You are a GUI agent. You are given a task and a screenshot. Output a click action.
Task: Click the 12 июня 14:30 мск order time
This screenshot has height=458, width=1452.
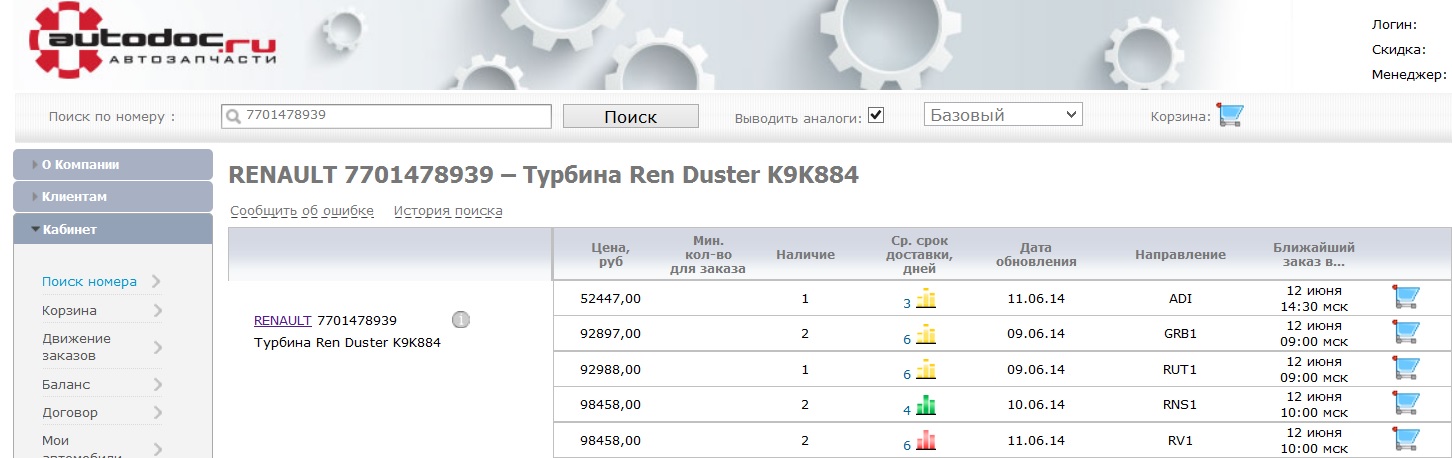[x=1314, y=298]
